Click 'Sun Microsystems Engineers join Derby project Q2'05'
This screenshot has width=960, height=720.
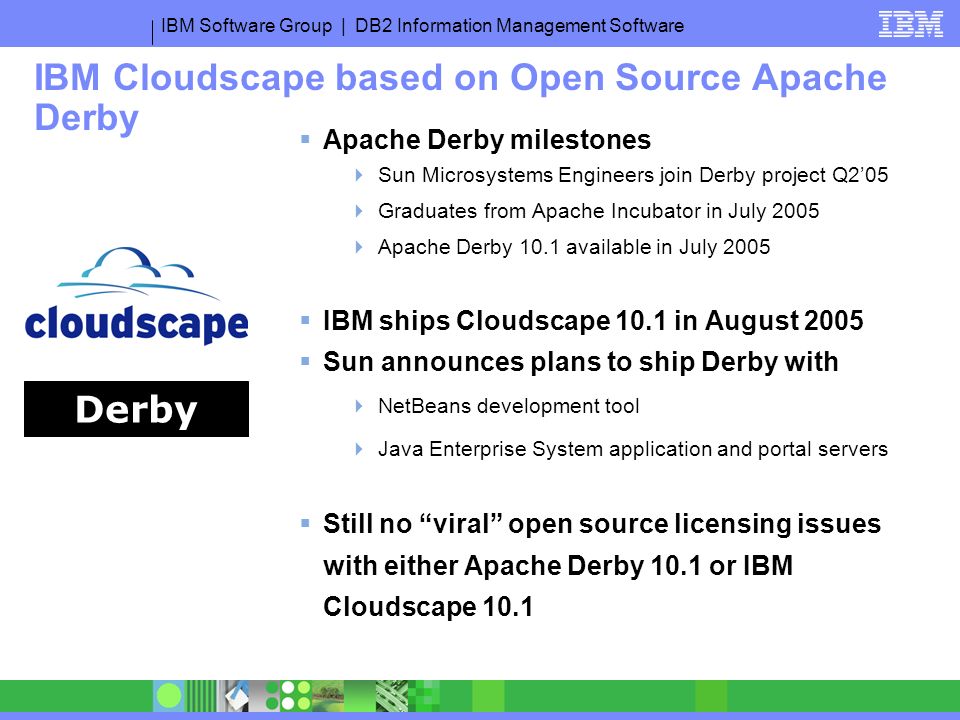pos(633,175)
